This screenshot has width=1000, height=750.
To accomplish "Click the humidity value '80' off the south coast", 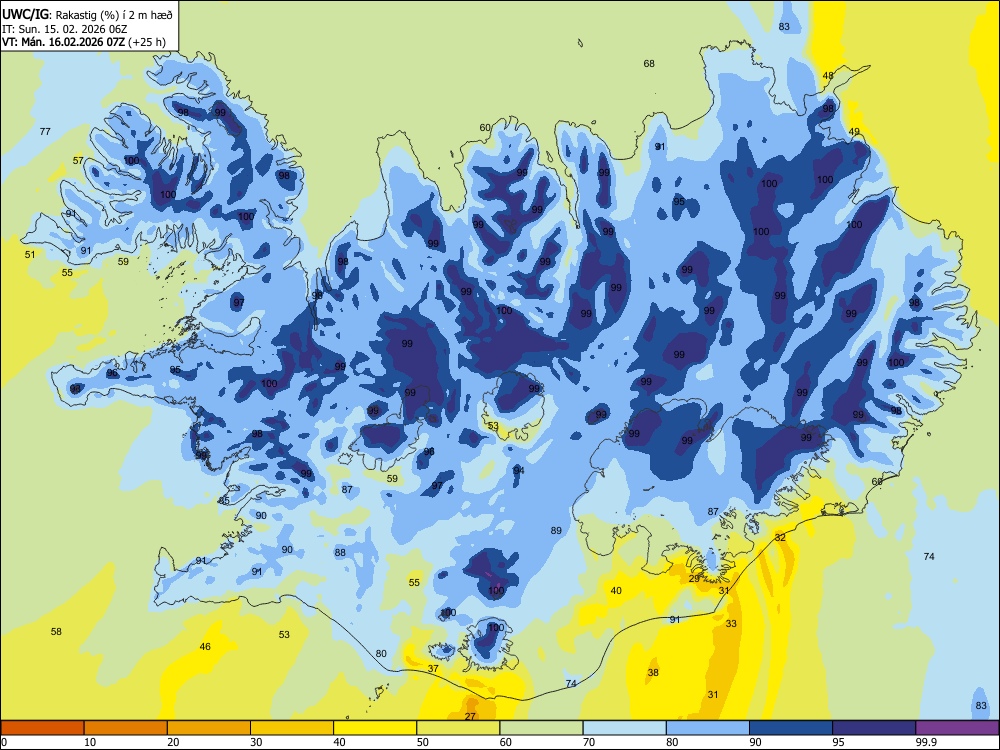I will 381,653.
